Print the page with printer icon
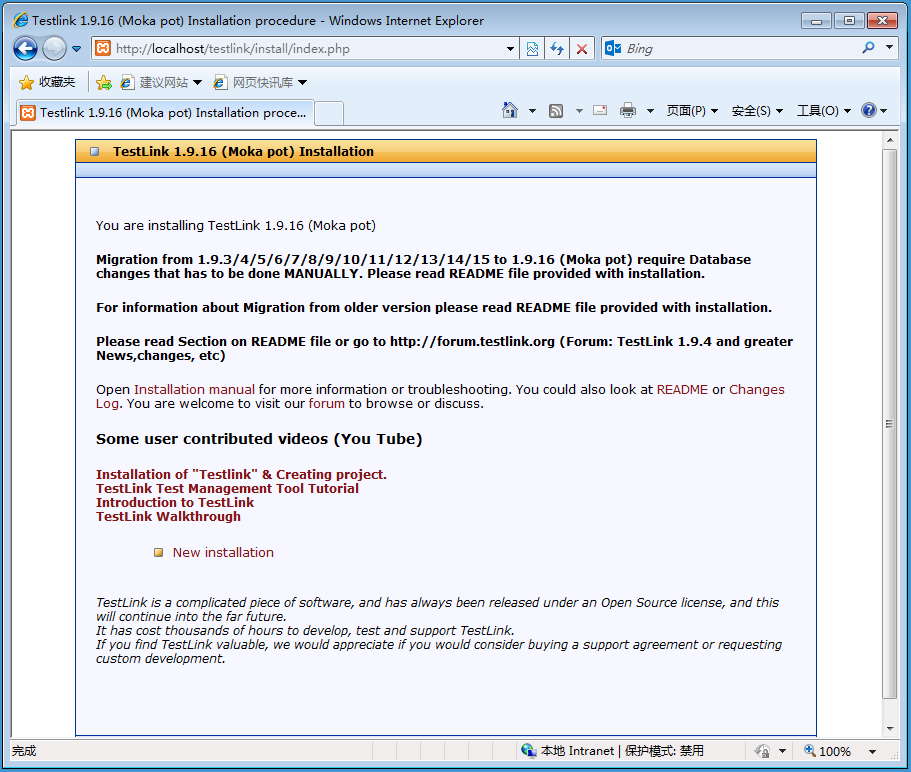The height and width of the screenshot is (772, 911). pos(628,110)
